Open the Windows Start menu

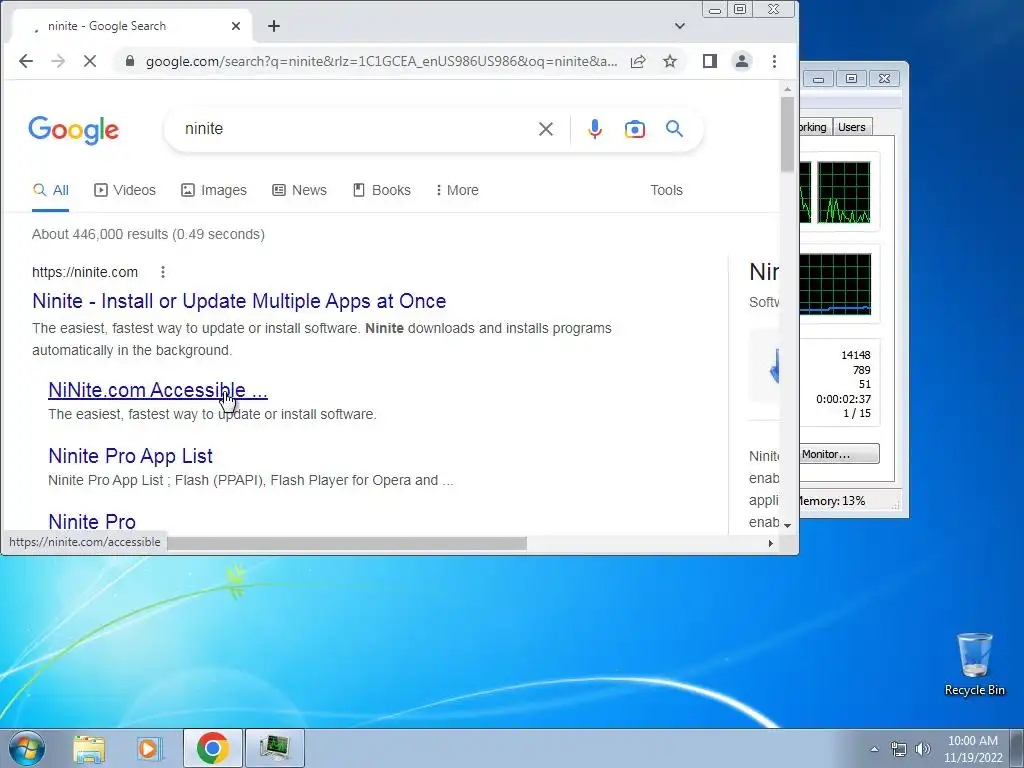point(27,748)
